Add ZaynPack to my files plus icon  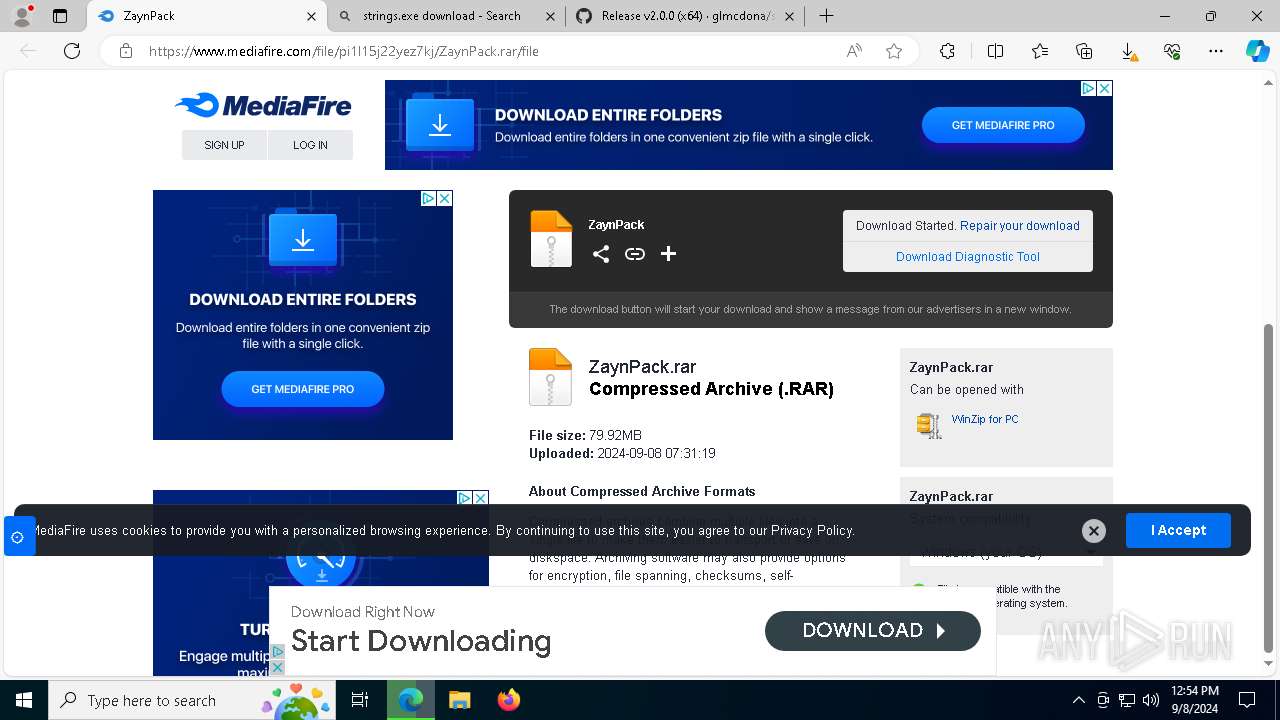pyautogui.click(x=668, y=254)
